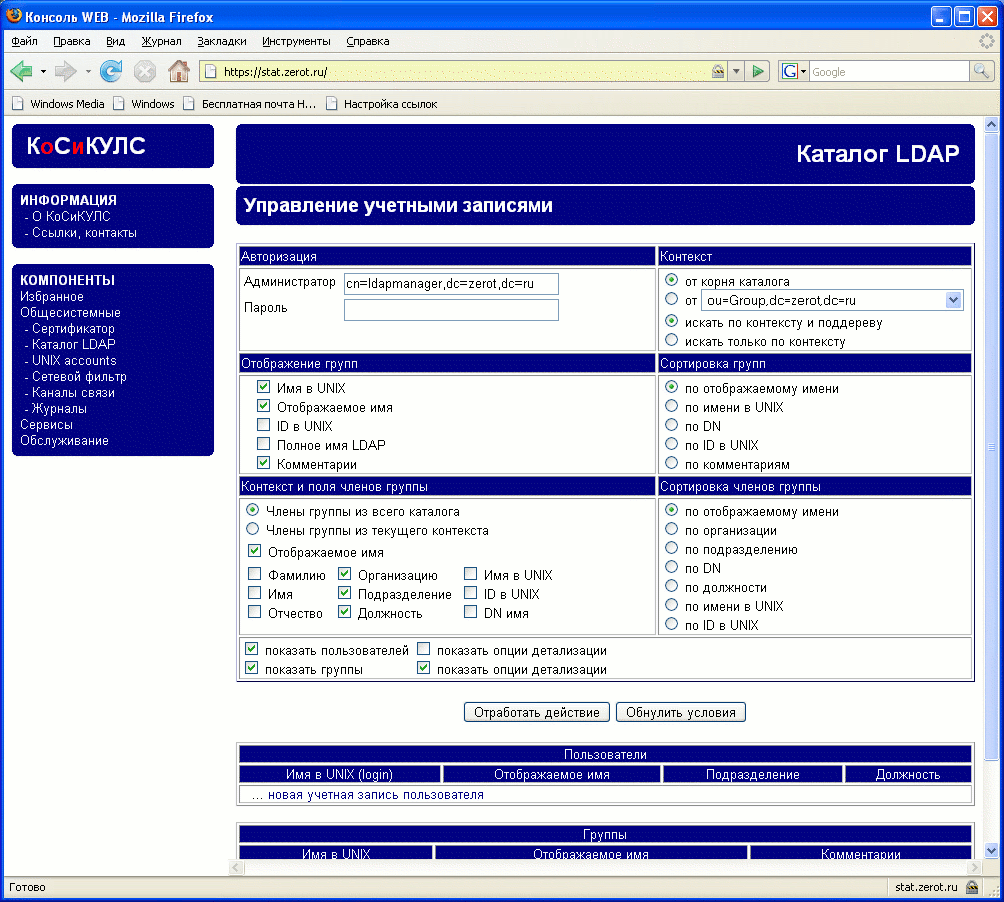Viewport: 1004px width, 902px height.
Task: Open the Windows bookmark
Action: coord(143,104)
